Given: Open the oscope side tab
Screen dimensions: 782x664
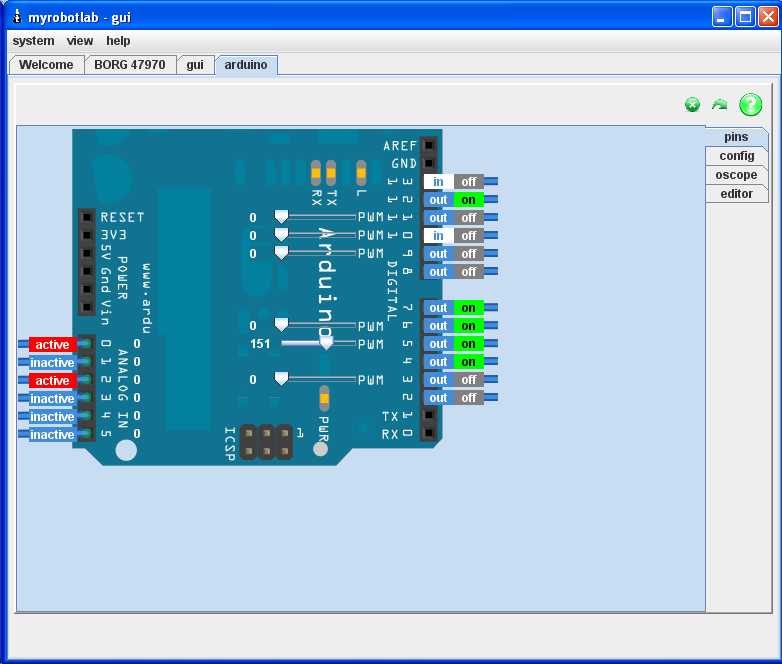Looking at the screenshot, I should point(737,175).
